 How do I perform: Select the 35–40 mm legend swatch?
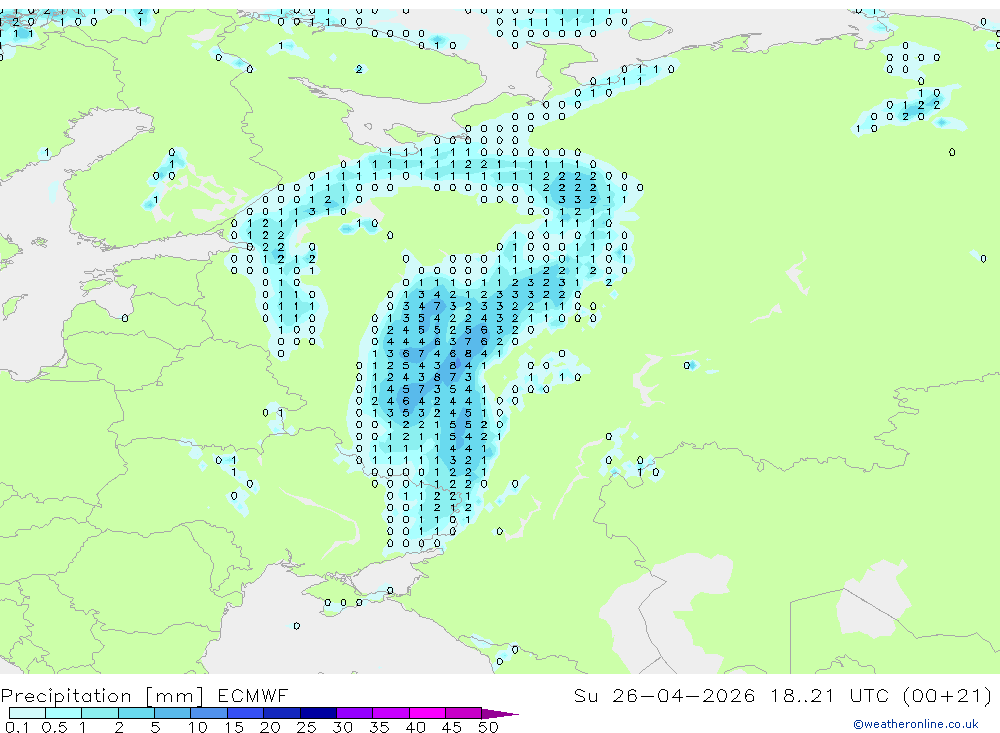(x=391, y=713)
